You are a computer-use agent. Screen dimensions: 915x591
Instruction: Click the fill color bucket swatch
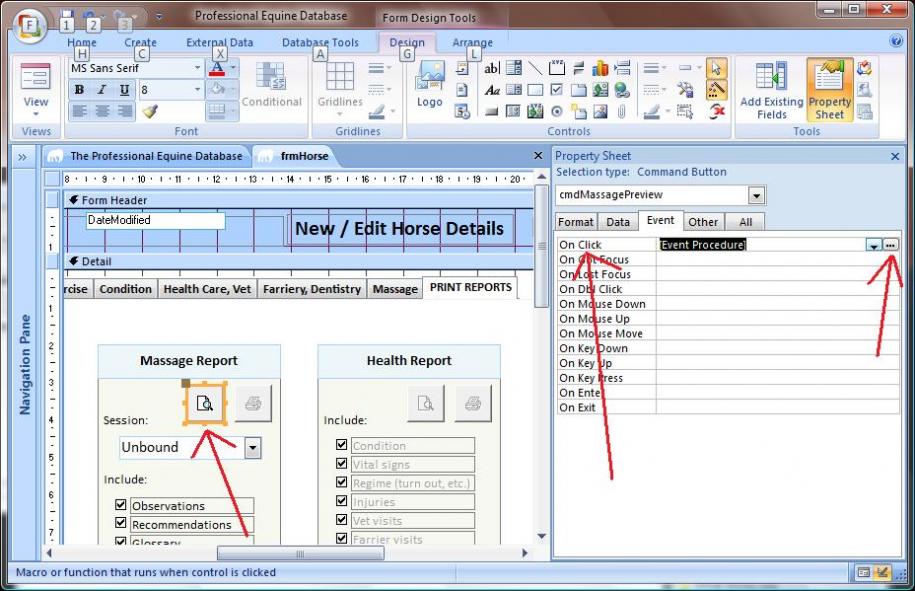tap(217, 89)
